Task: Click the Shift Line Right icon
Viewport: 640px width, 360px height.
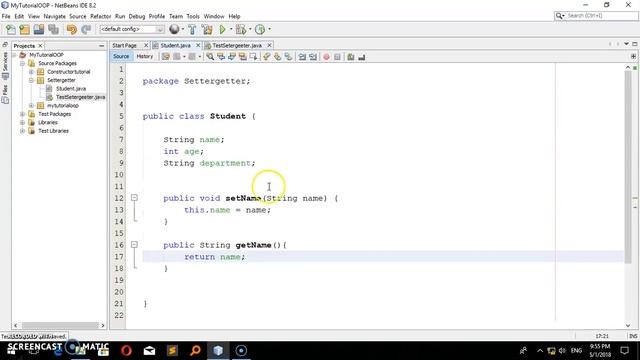Action: click(x=313, y=57)
